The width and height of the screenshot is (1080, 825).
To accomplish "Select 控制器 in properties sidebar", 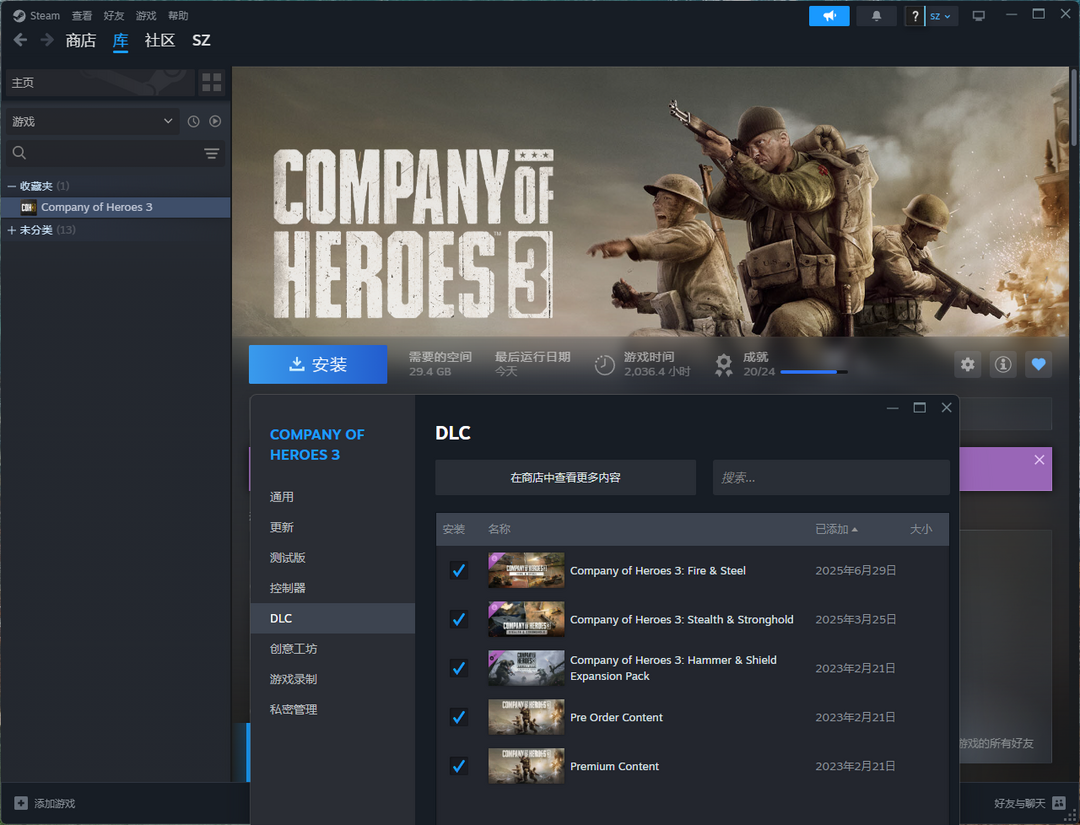I will pyautogui.click(x=333, y=587).
